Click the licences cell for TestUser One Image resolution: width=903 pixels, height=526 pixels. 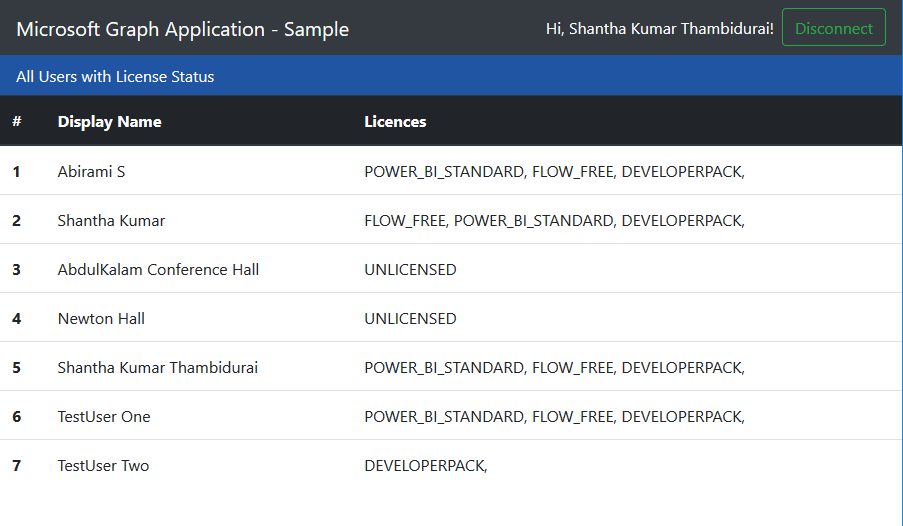tap(555, 417)
